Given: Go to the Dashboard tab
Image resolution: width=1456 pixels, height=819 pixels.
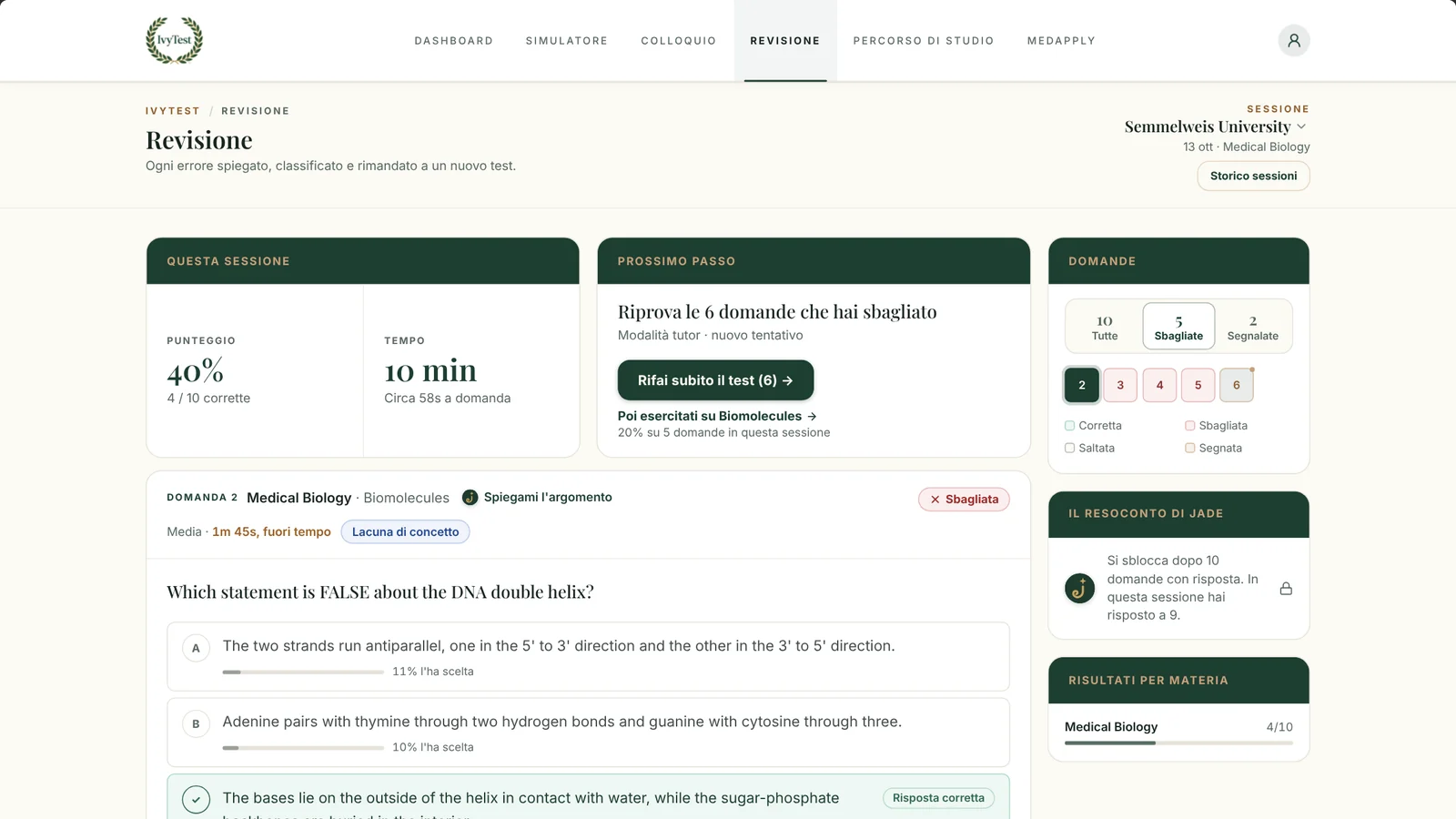Looking at the screenshot, I should [x=453, y=41].
